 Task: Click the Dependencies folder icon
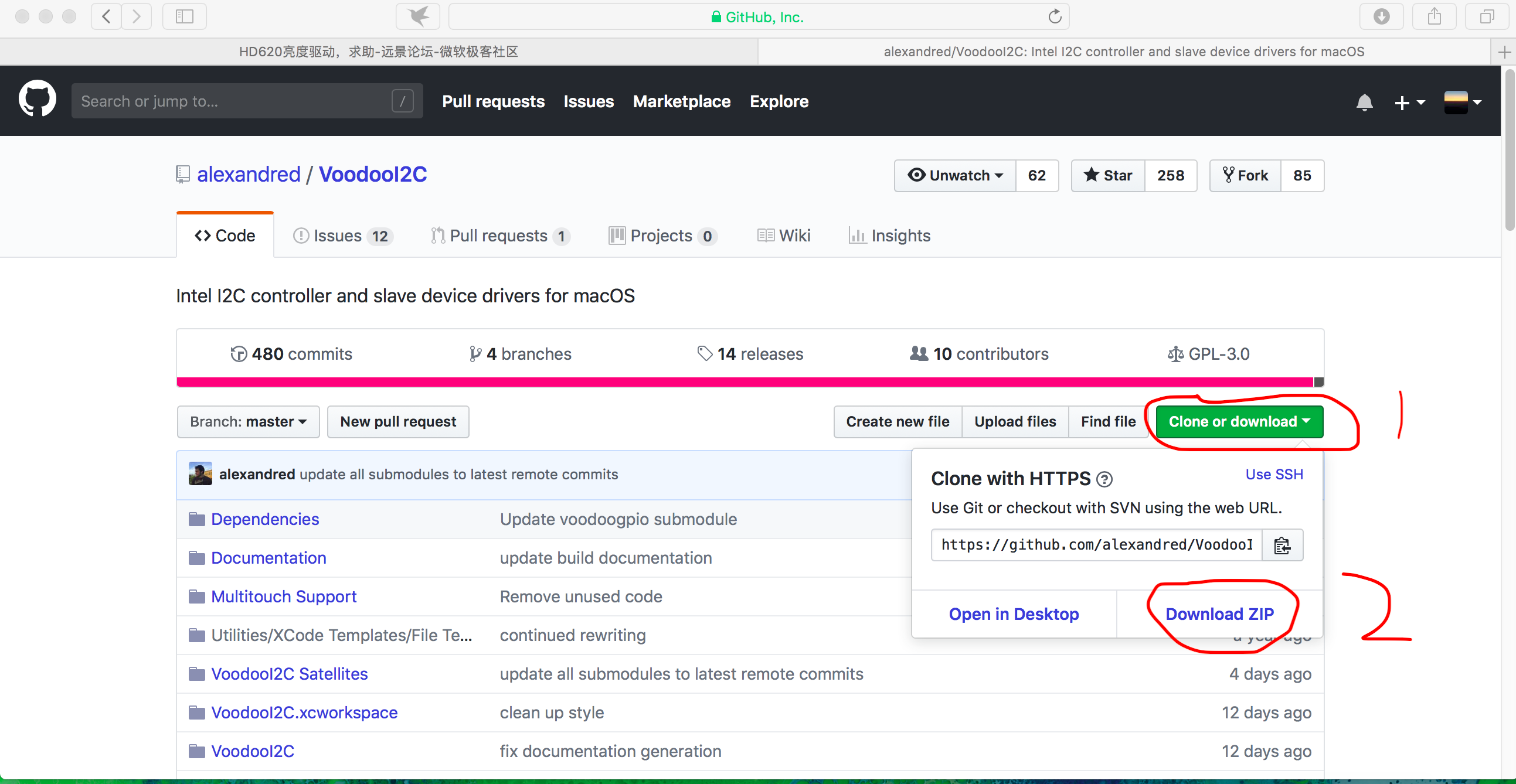point(196,519)
